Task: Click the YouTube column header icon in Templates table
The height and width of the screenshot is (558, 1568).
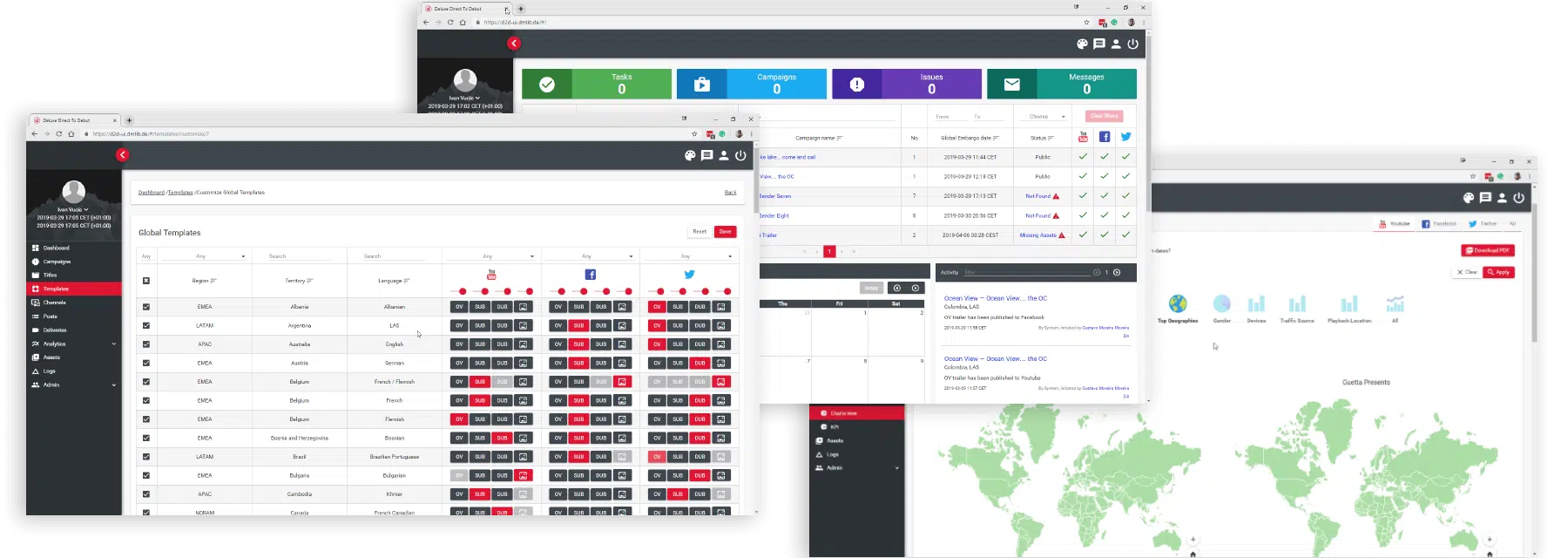Action: click(491, 275)
